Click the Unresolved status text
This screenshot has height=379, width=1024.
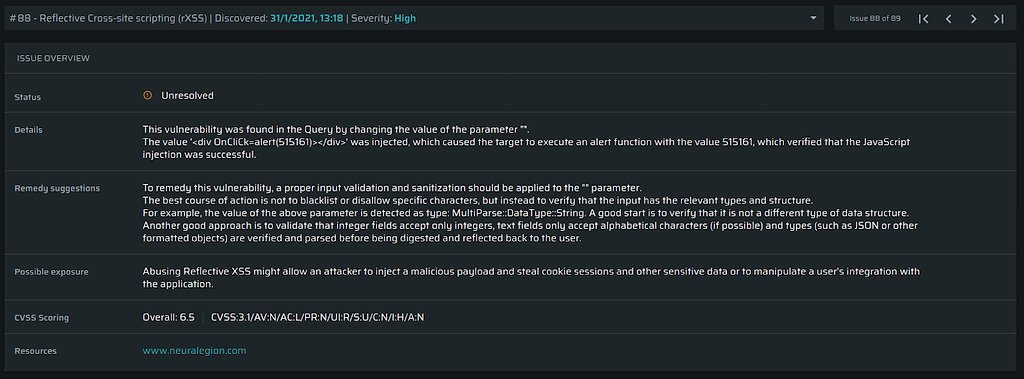(187, 95)
